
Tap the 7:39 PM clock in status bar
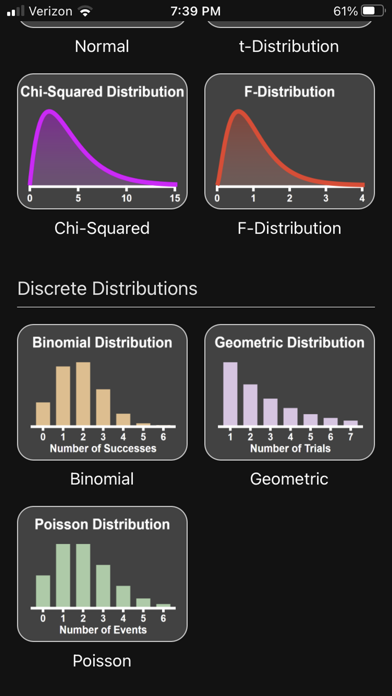[x=196, y=11]
